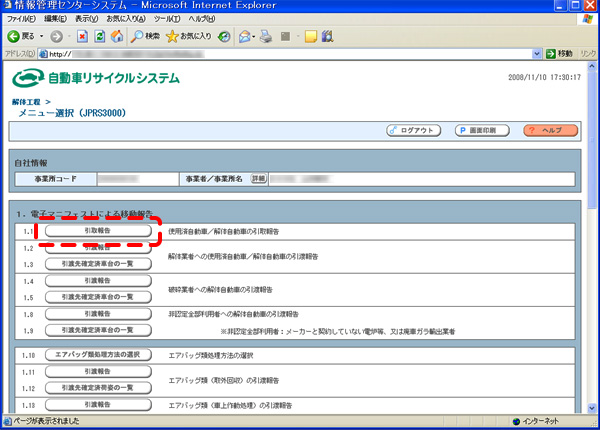Click the vertical scrollbar thumb
The height and width of the screenshot is (430, 600).
[592, 140]
